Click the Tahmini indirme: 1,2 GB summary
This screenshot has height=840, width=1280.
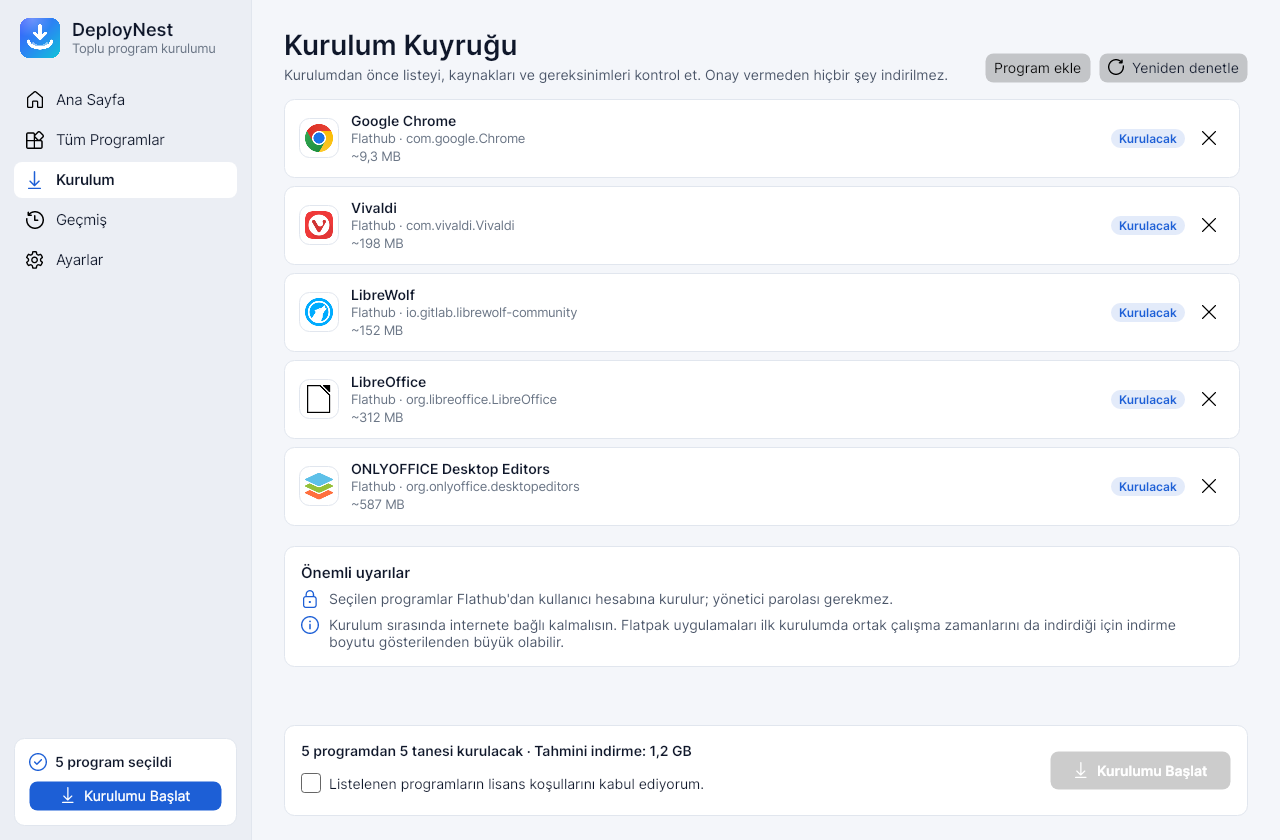click(613, 751)
